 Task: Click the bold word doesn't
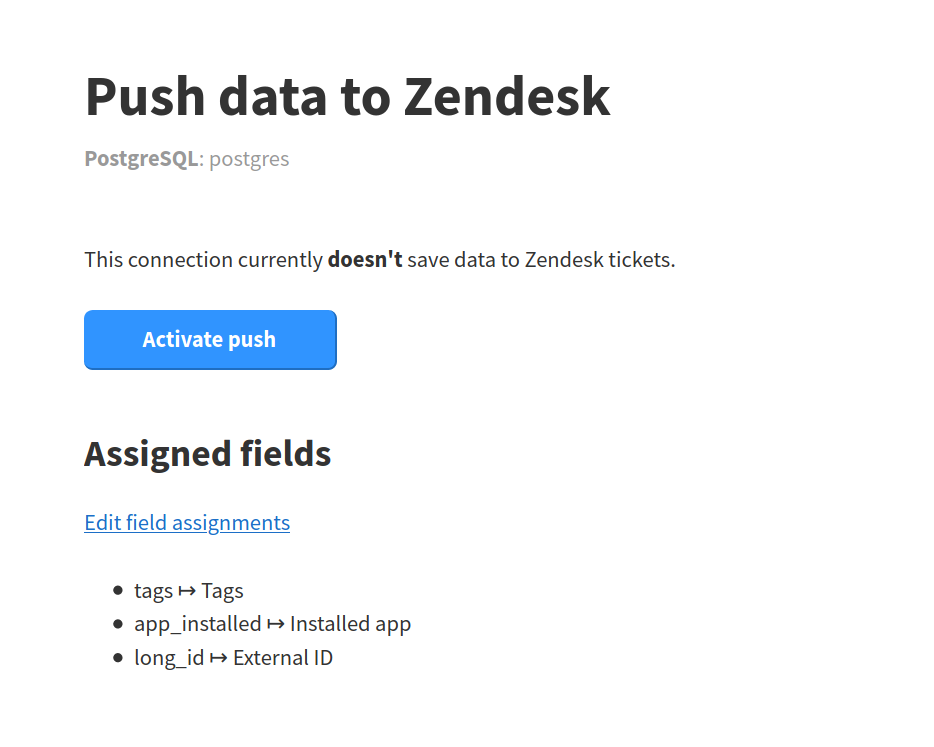pos(365,260)
